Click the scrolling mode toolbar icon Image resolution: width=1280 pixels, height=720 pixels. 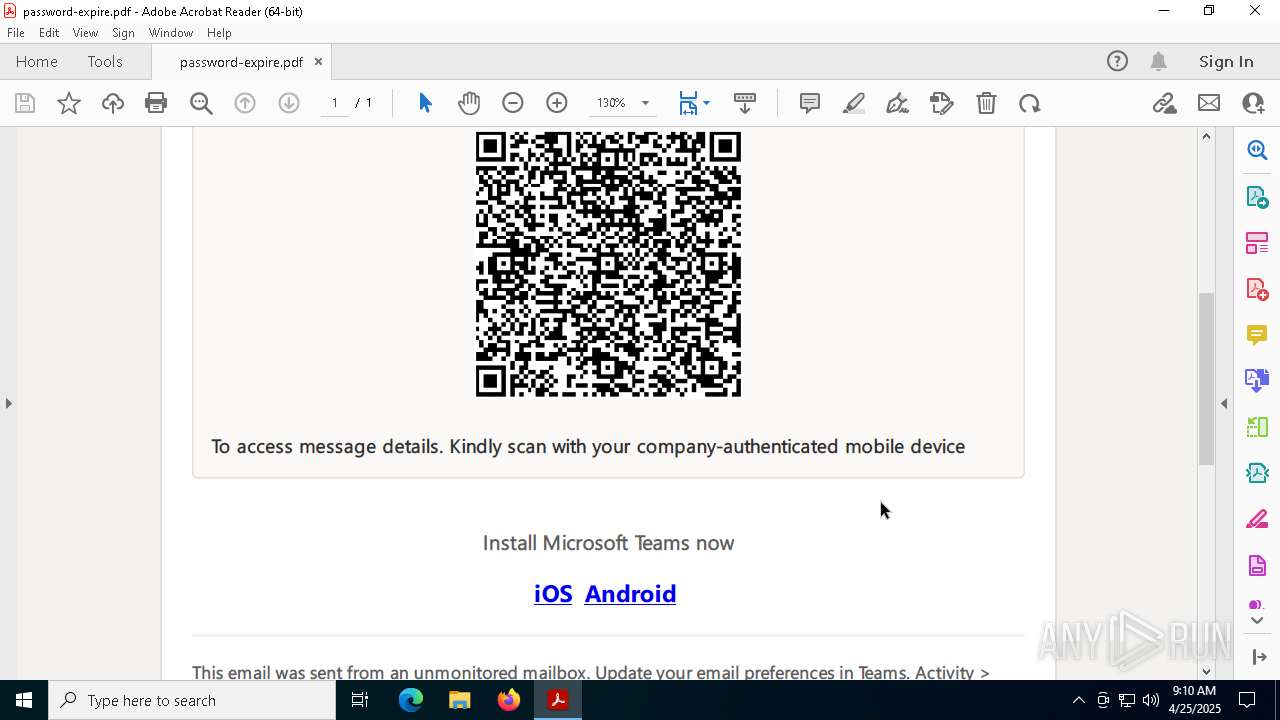pos(745,103)
